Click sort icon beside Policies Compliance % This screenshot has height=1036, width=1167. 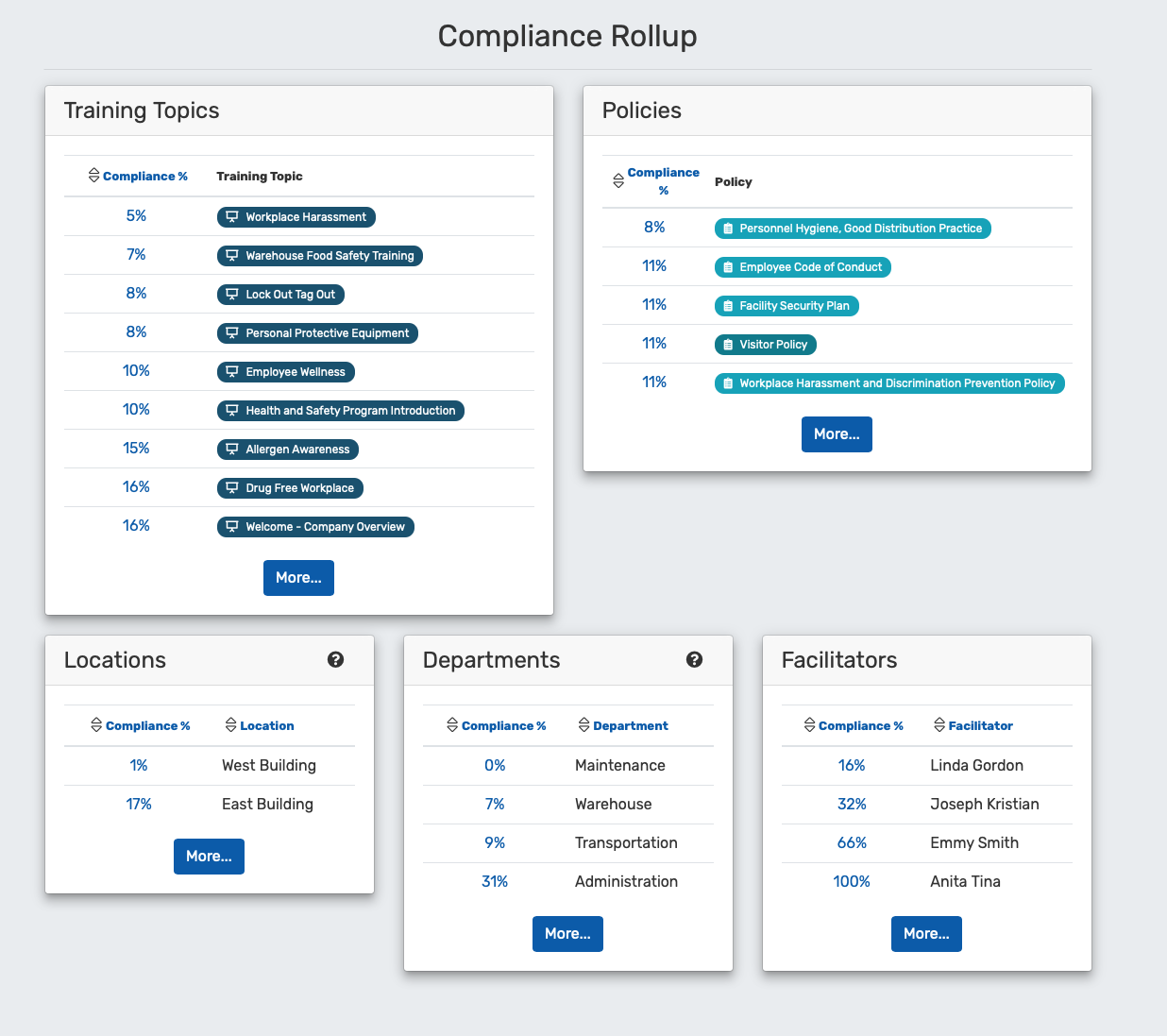pos(618,181)
